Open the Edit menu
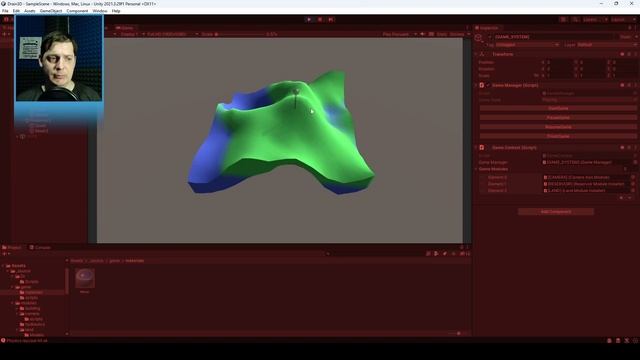The height and width of the screenshot is (360, 640). 16,11
